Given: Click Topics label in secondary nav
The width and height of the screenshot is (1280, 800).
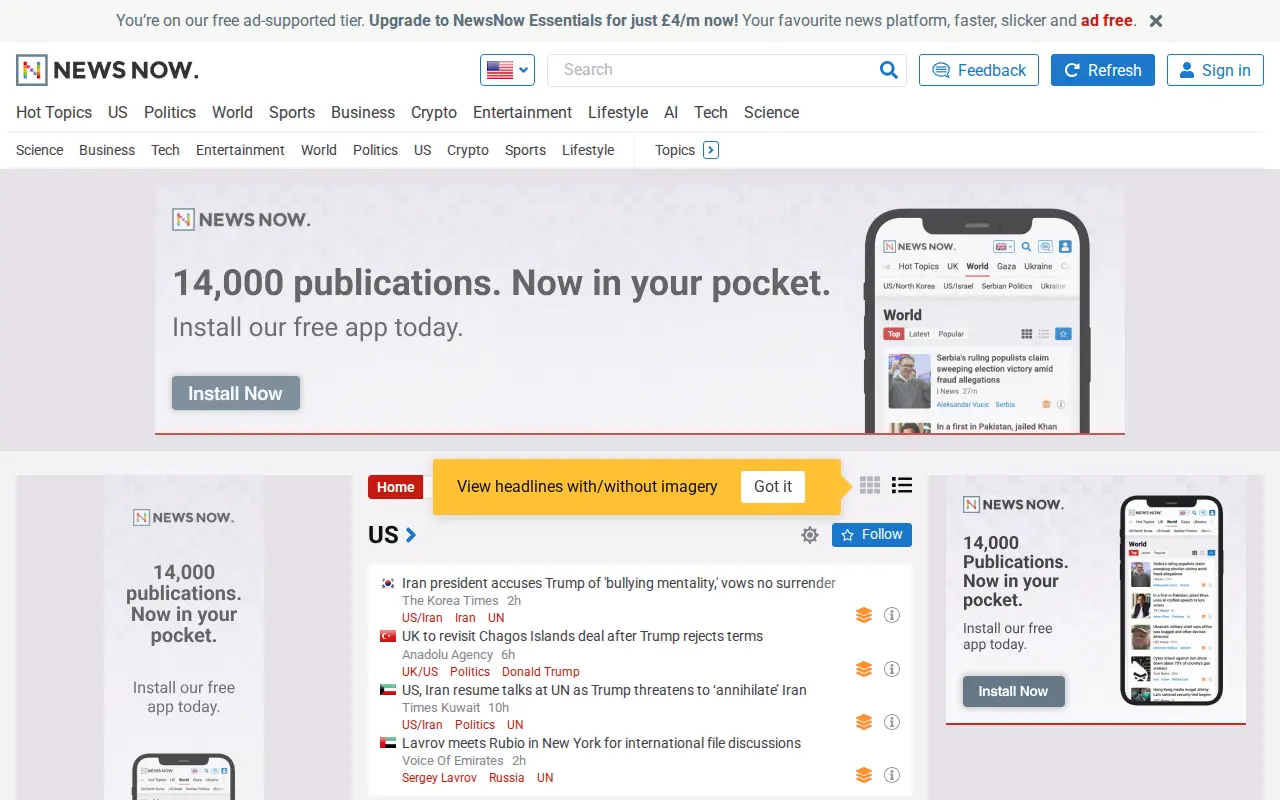Looking at the screenshot, I should coord(675,150).
